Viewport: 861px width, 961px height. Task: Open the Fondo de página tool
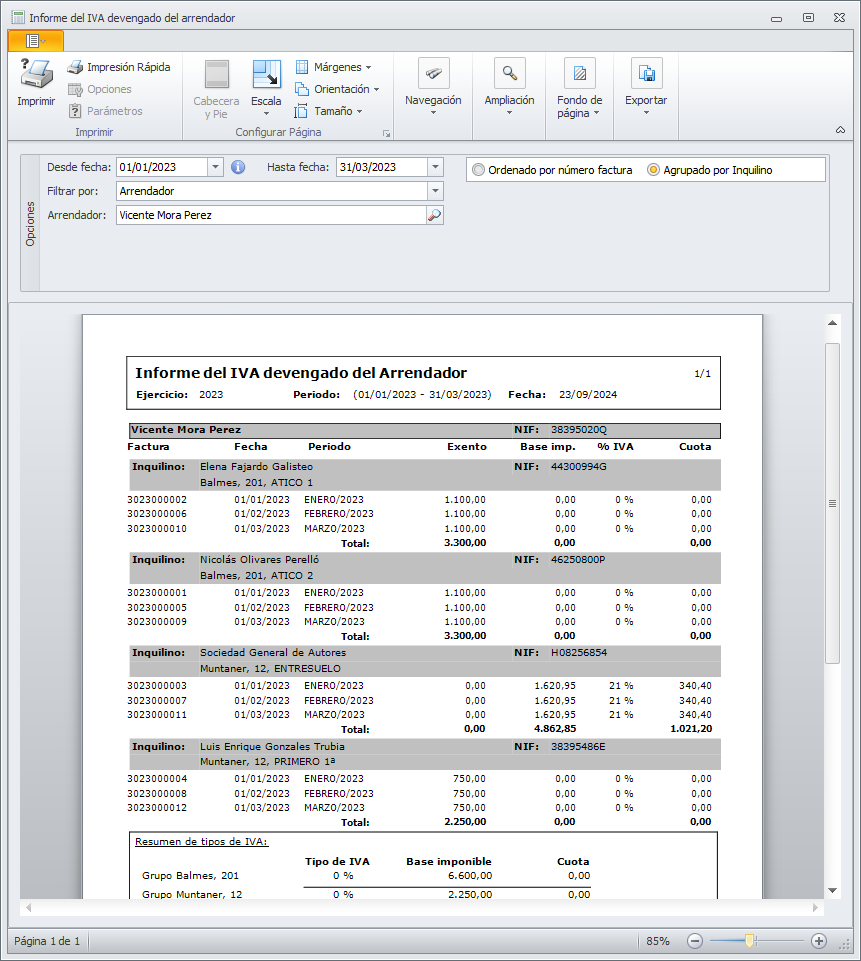coord(579,74)
